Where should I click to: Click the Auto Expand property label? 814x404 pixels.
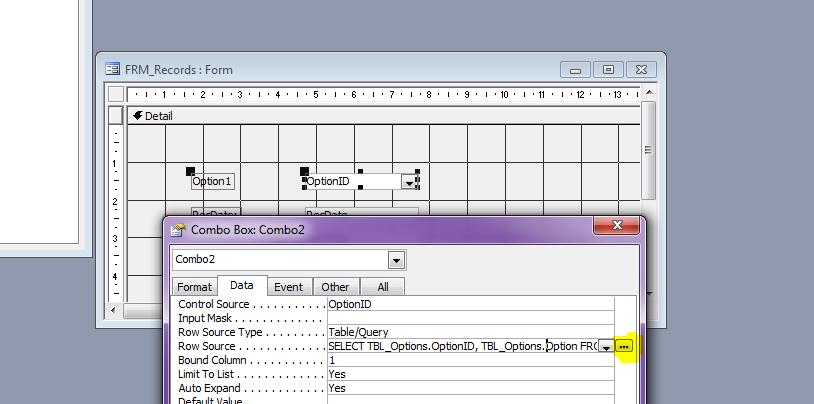pos(209,388)
